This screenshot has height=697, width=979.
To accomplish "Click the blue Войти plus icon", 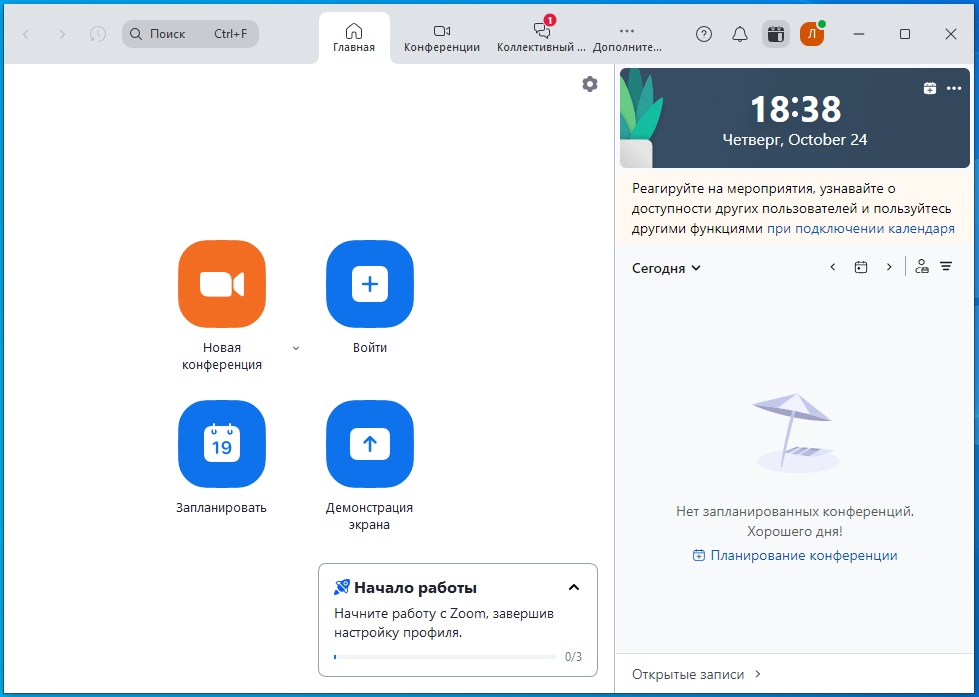I will tap(370, 284).
